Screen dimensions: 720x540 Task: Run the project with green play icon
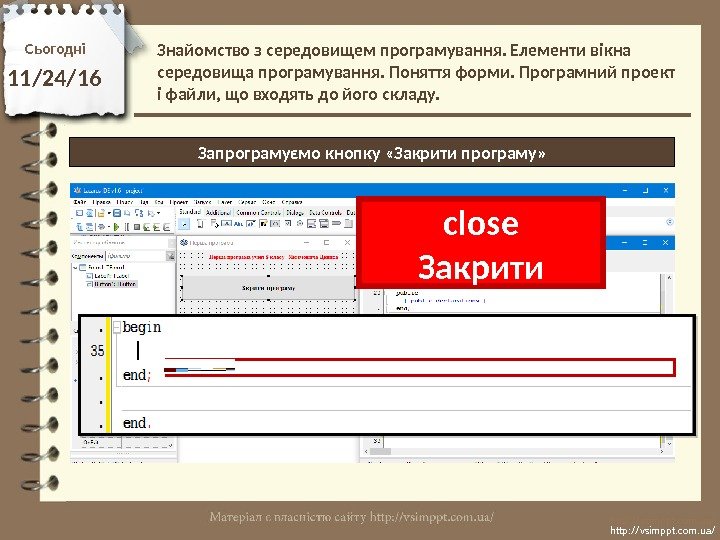116,226
